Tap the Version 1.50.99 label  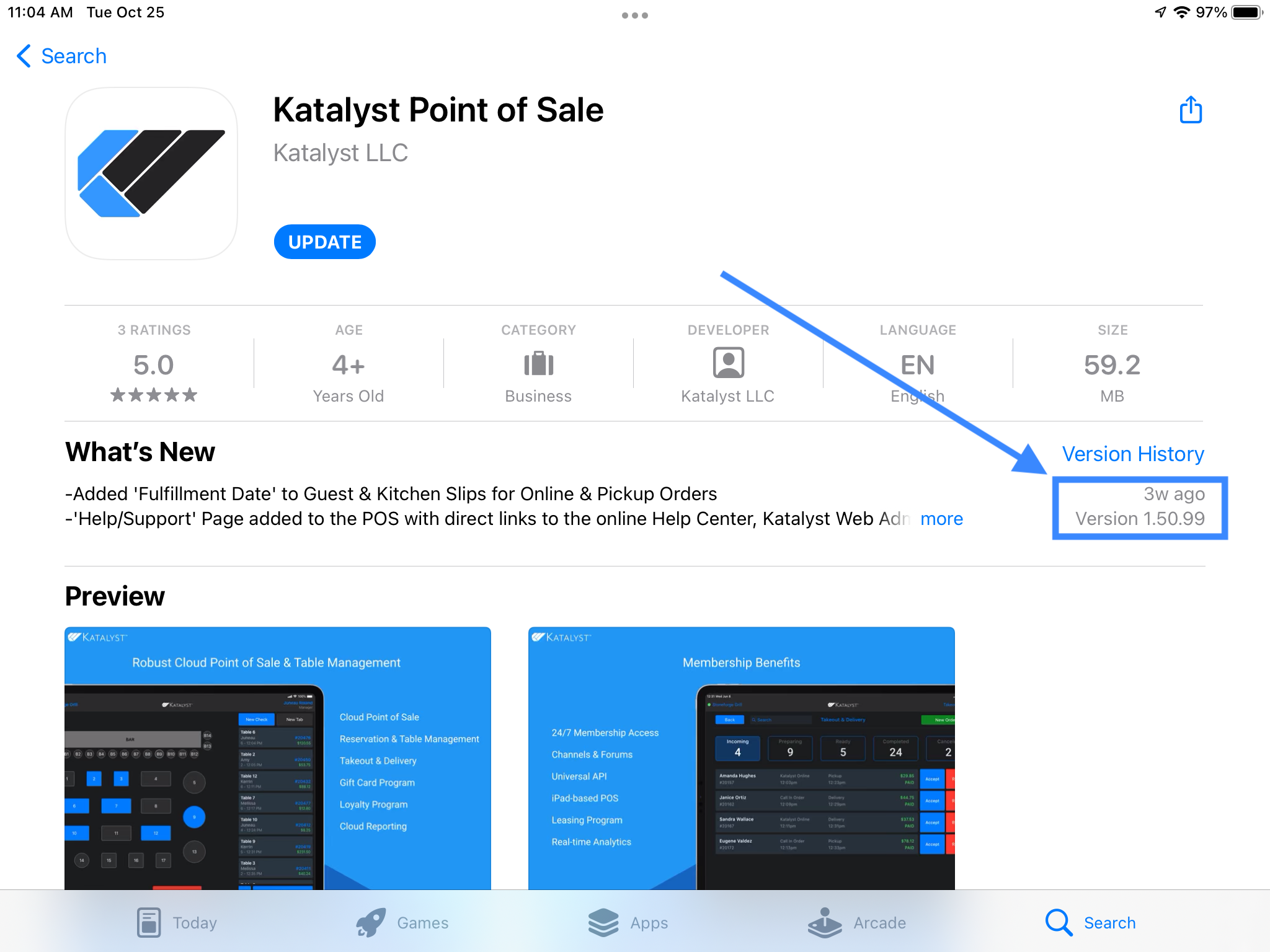pyautogui.click(x=1140, y=518)
